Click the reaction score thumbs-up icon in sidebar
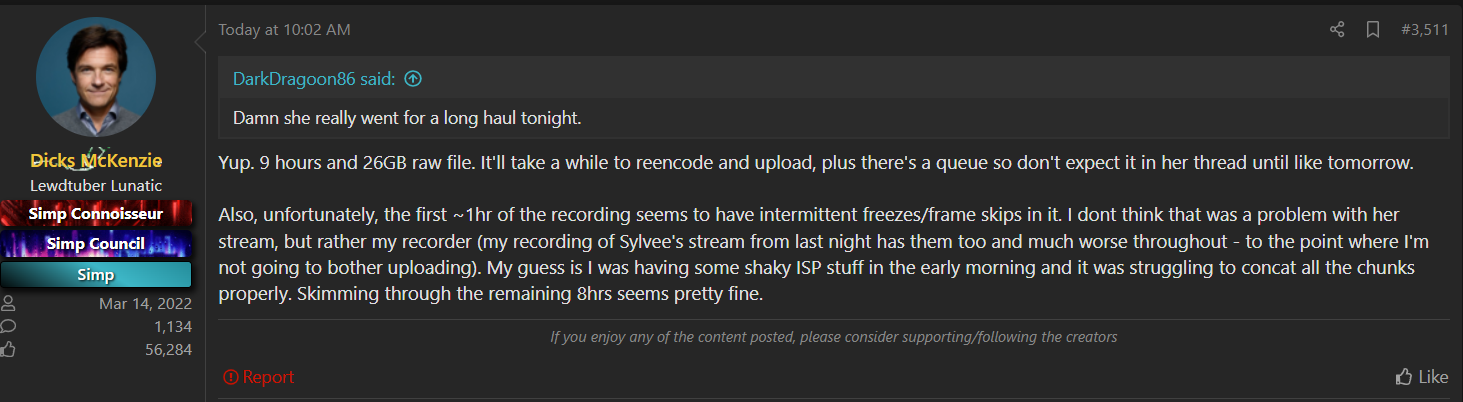The width and height of the screenshot is (1463, 402). tap(9, 349)
